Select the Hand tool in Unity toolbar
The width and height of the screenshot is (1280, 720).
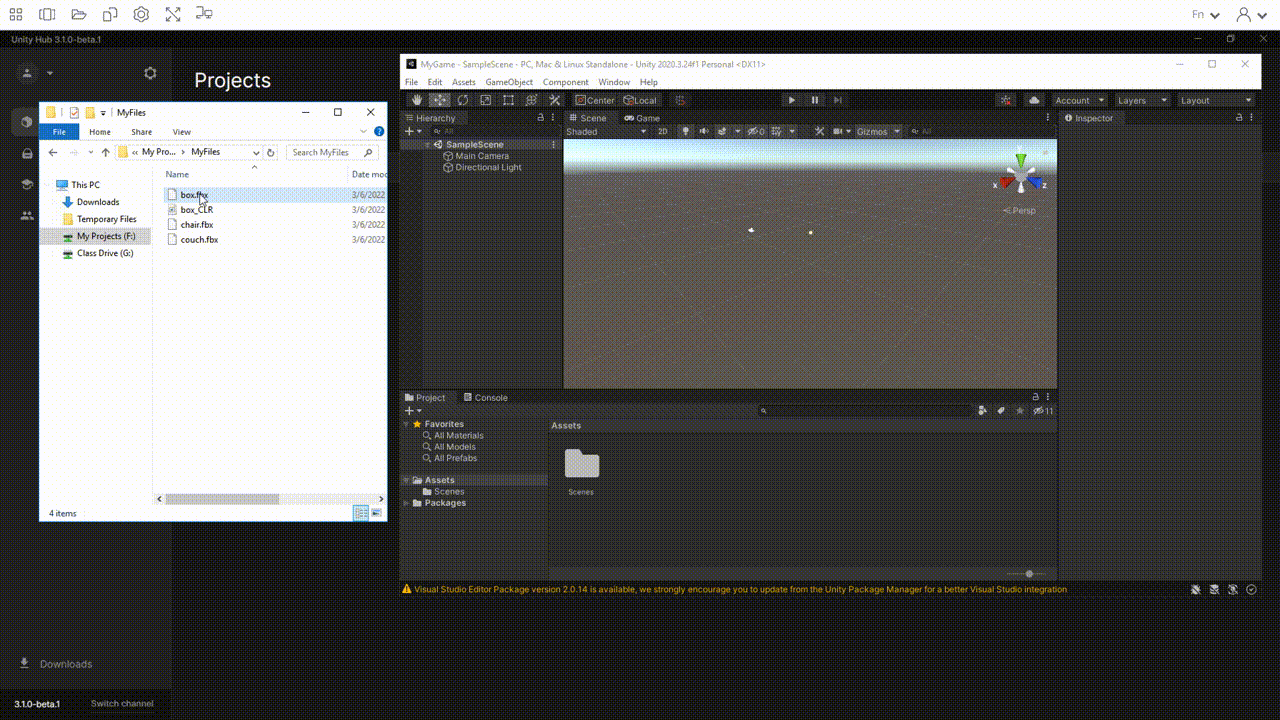(x=417, y=100)
